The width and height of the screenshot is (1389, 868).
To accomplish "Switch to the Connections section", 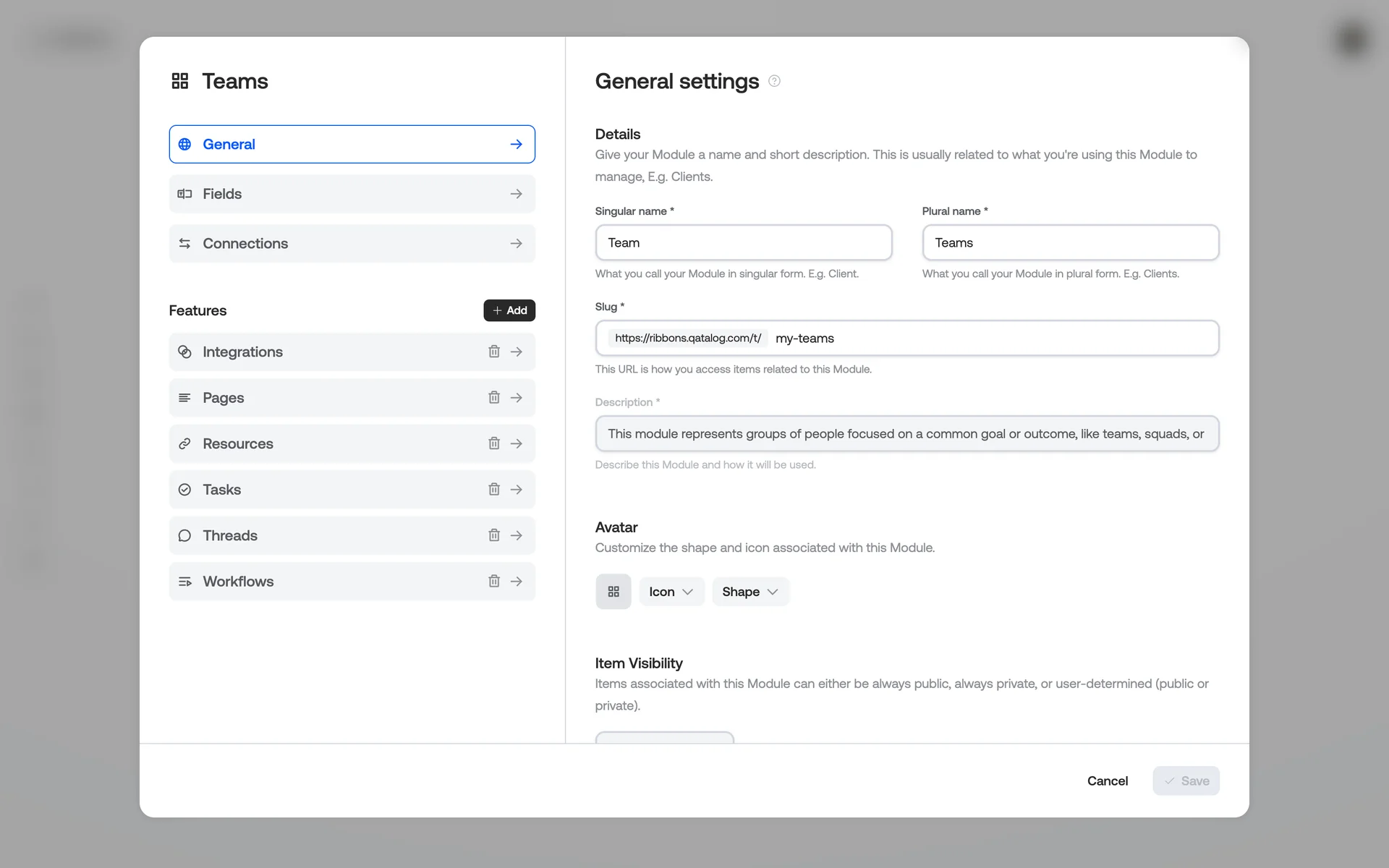I will click(352, 244).
